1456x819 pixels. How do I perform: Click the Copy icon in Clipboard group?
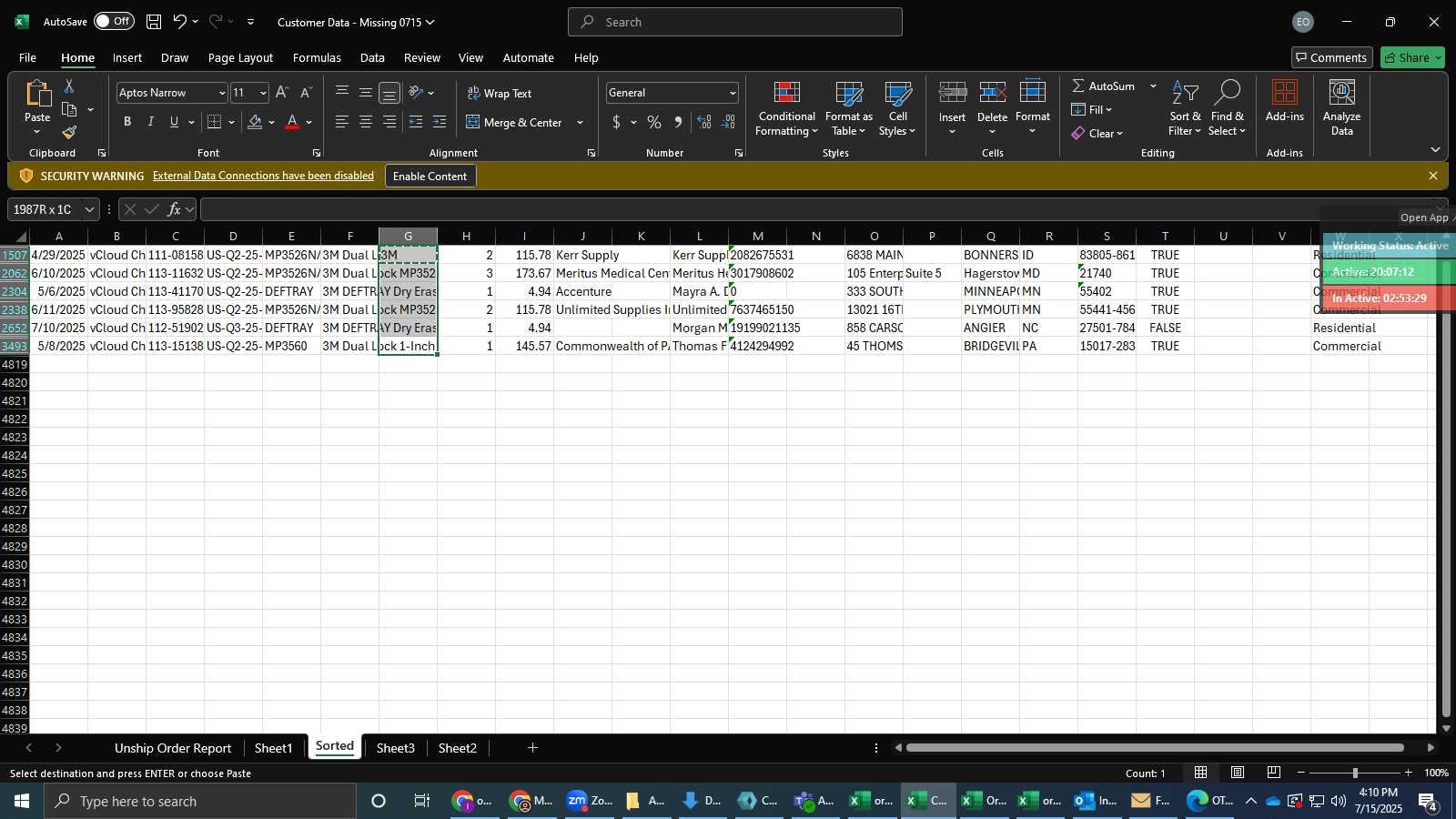point(69,109)
